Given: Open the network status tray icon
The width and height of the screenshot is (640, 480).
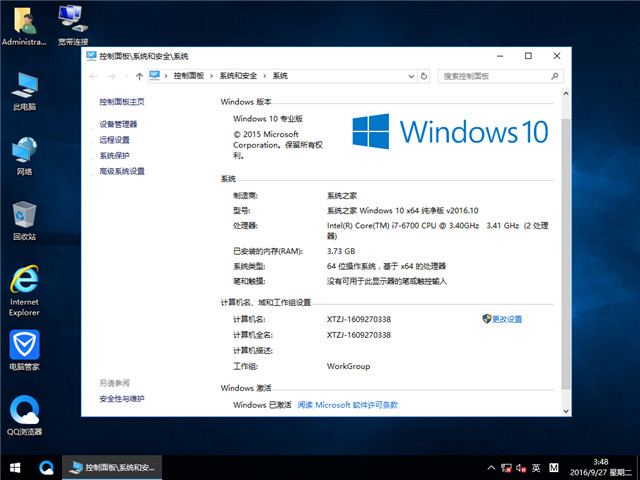Looking at the screenshot, I should [x=506, y=468].
